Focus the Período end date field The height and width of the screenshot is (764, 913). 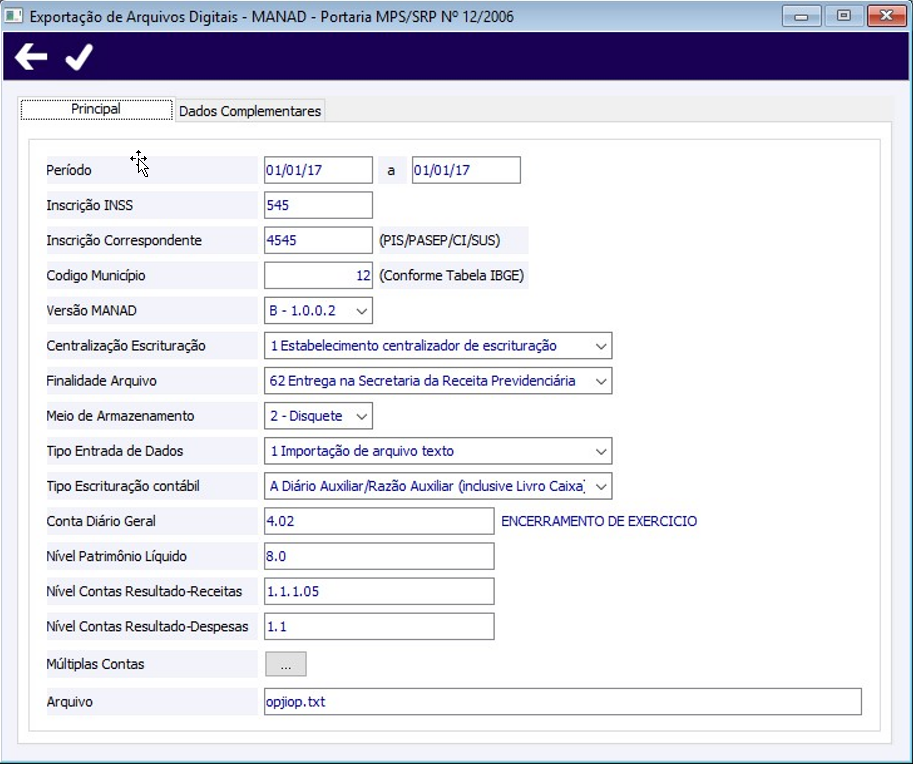pos(466,170)
